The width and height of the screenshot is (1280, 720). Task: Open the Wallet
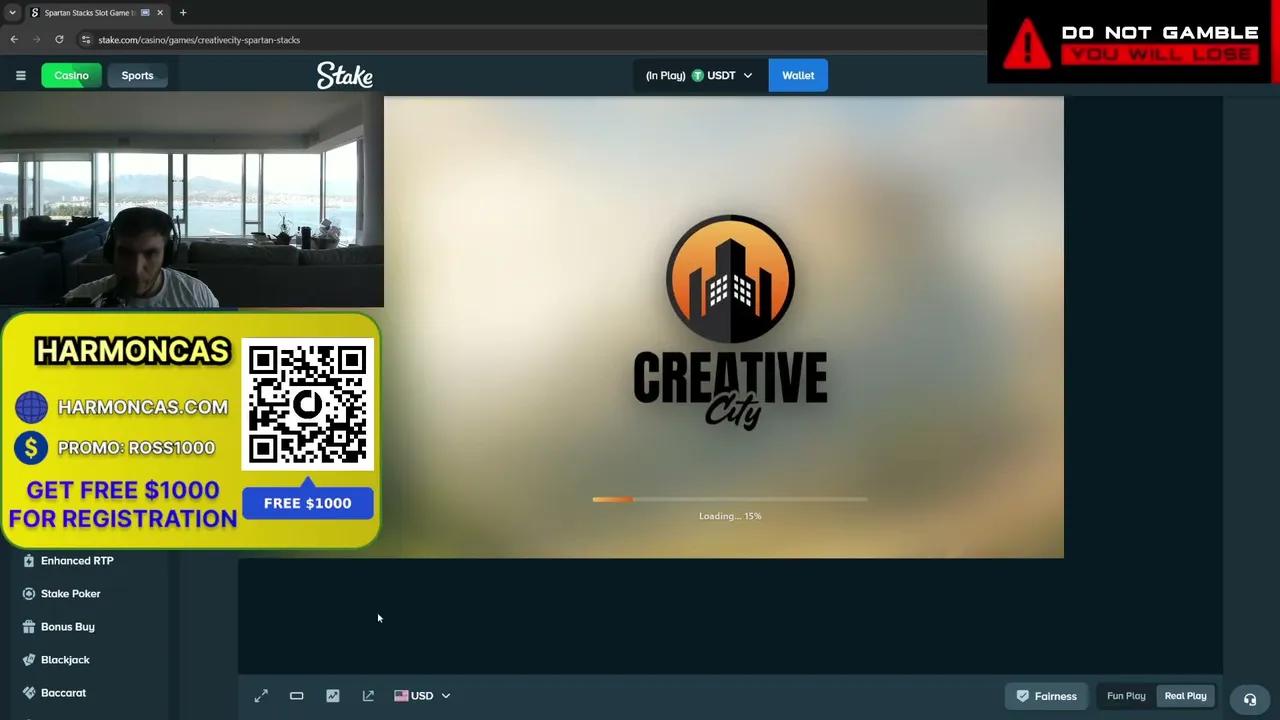coord(798,75)
